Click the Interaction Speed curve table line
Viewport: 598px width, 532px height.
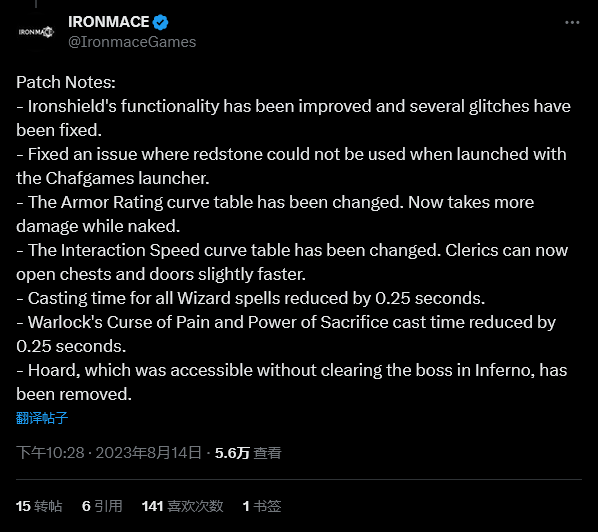point(292,262)
